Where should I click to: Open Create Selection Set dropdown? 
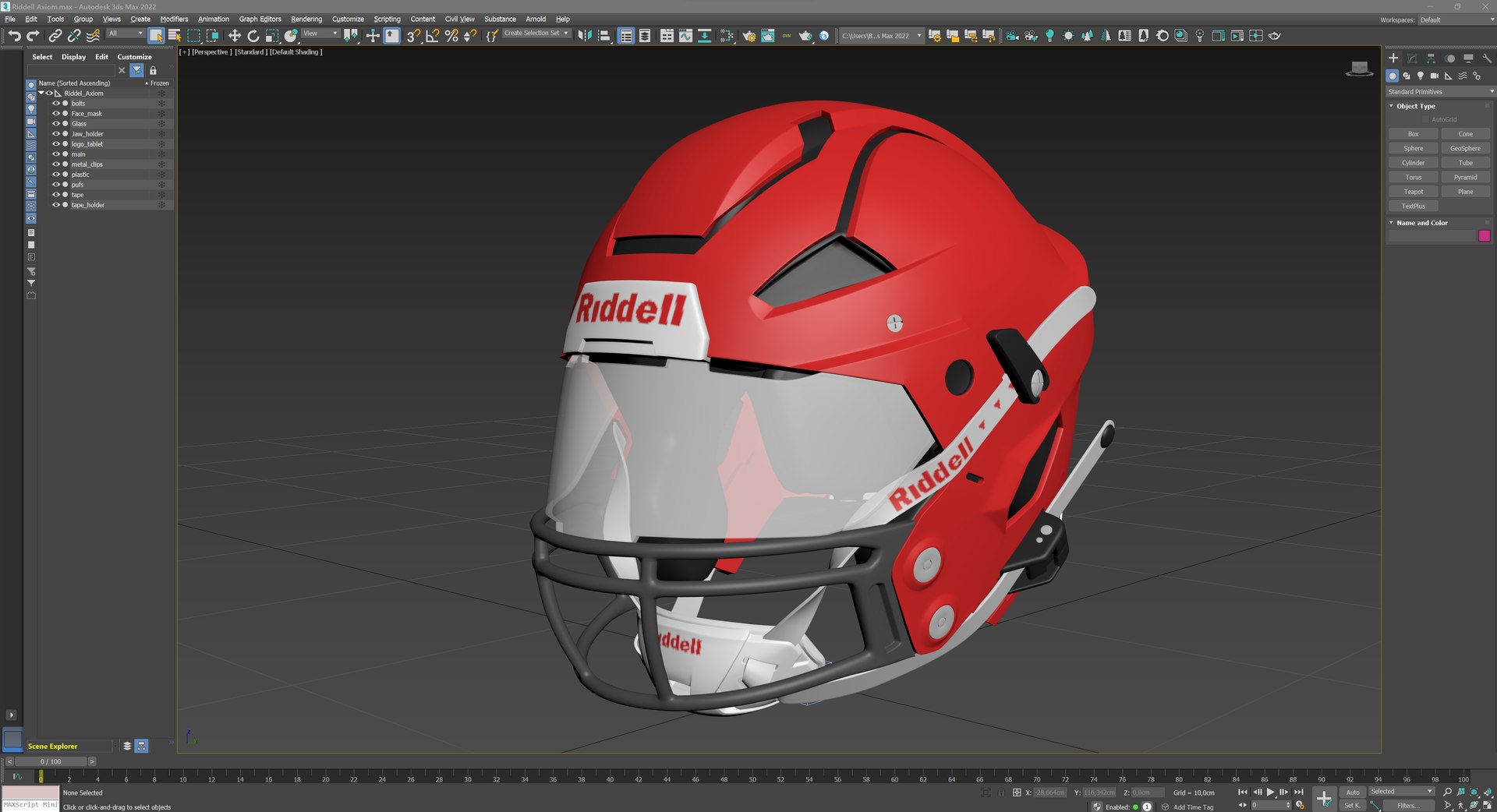point(536,34)
